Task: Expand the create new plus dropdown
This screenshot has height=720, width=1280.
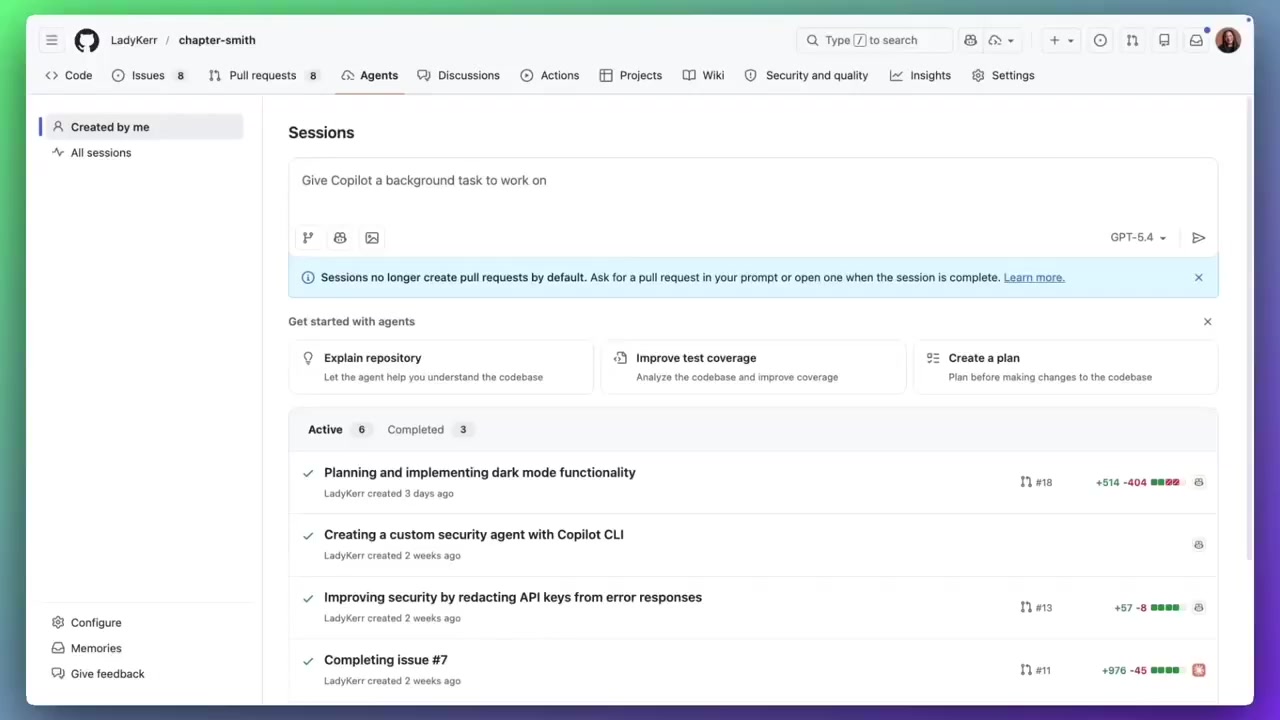Action: (x=1061, y=40)
